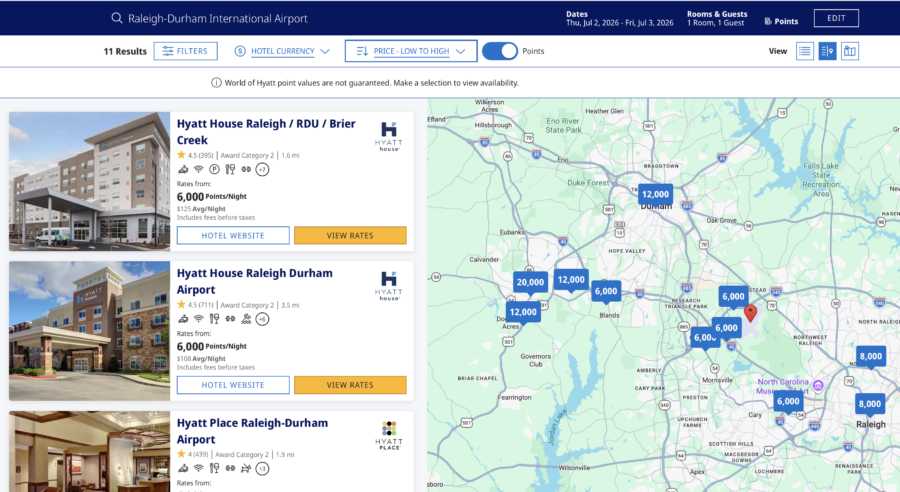Toggle the Points switch off

500,51
